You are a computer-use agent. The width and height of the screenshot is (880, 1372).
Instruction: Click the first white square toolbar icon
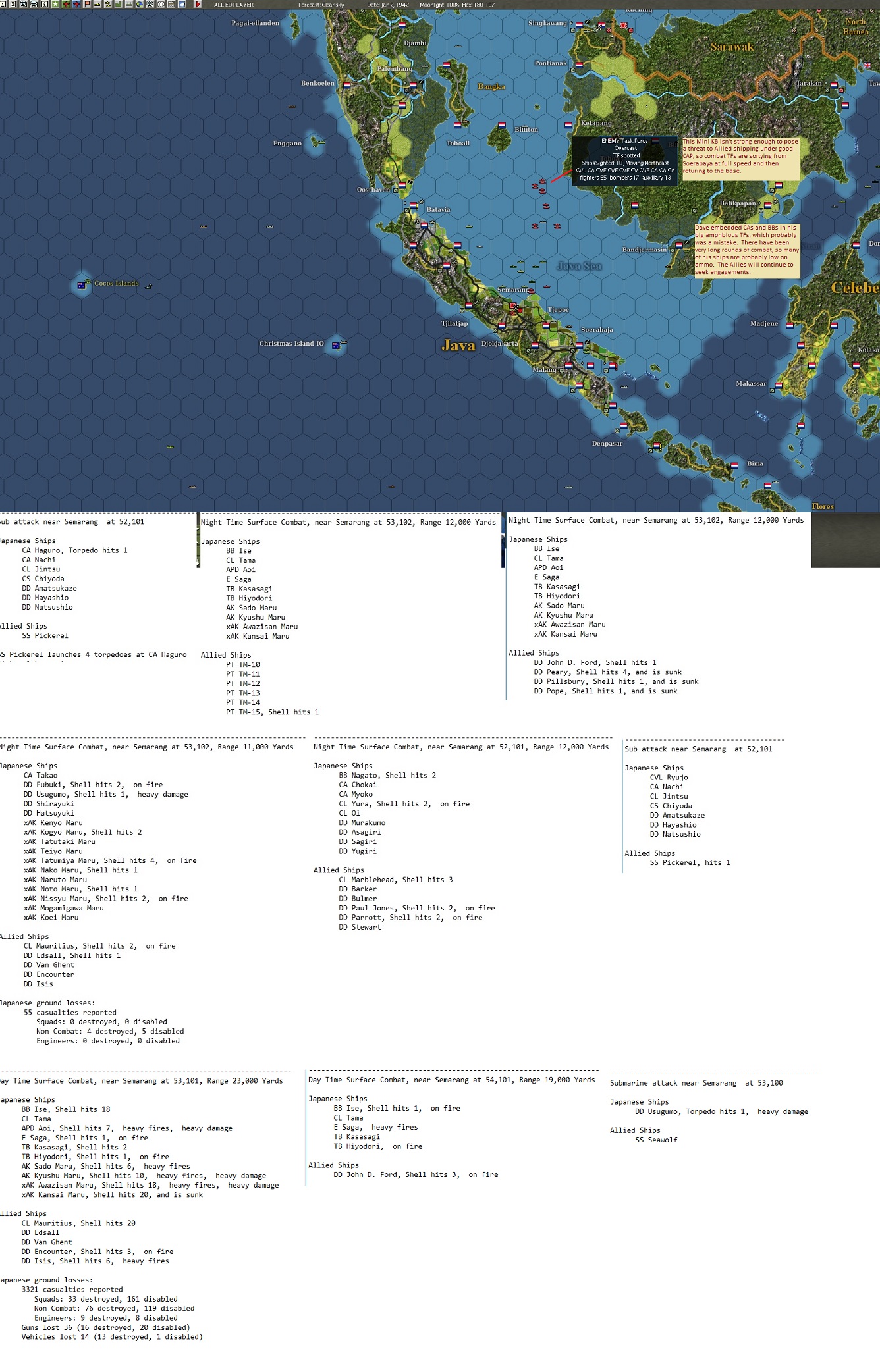(x=3, y=4)
